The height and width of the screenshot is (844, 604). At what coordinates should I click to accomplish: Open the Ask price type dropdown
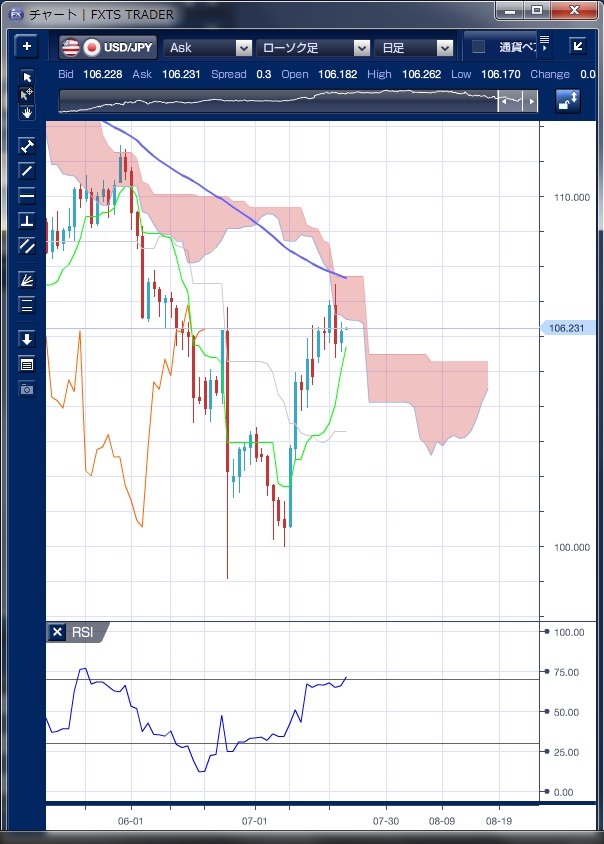tap(208, 47)
